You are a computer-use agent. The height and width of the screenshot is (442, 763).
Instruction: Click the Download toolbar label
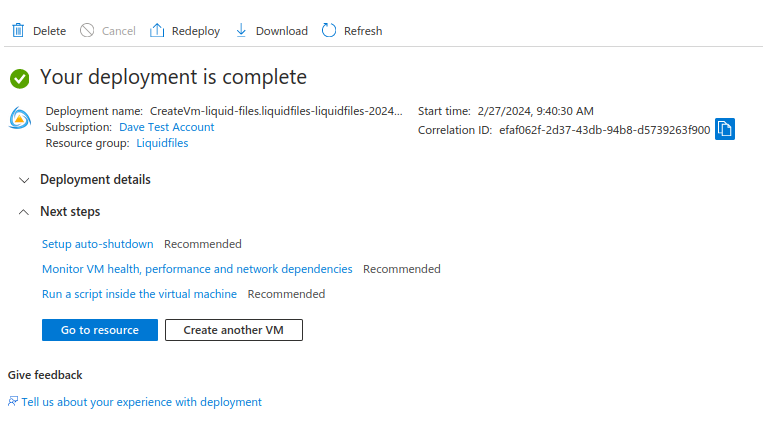click(x=282, y=31)
